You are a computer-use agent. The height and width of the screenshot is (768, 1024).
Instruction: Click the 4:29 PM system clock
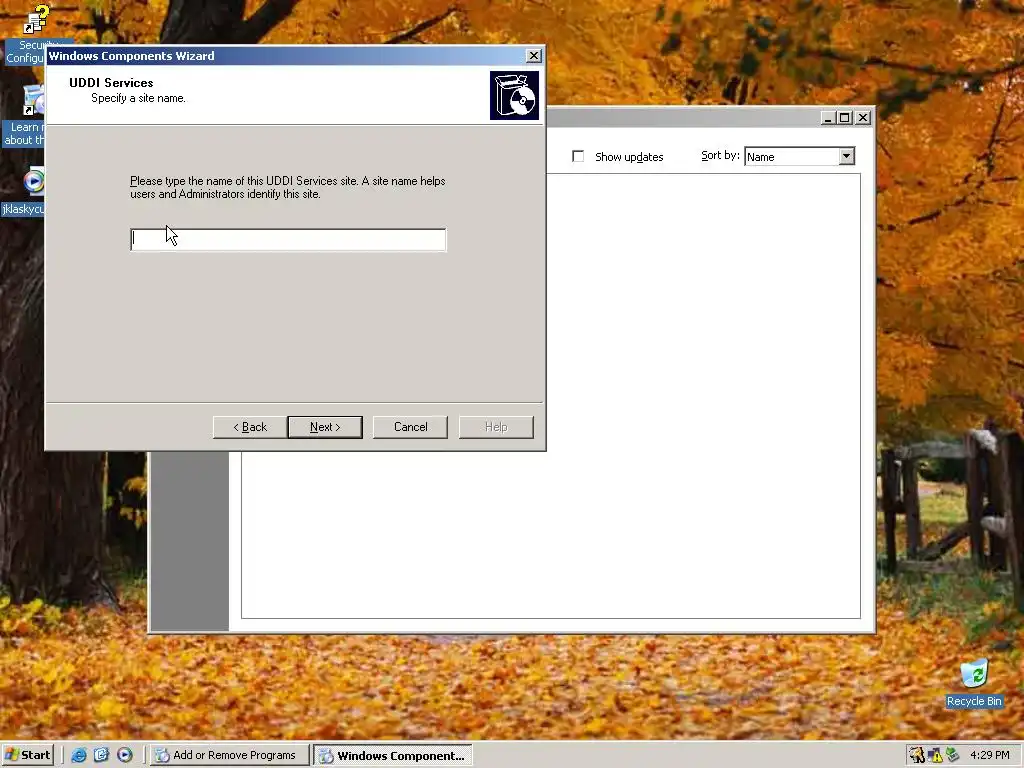989,755
